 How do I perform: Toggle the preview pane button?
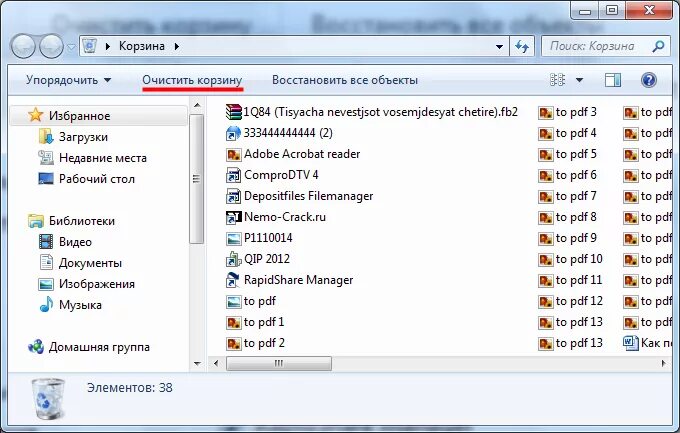click(613, 80)
